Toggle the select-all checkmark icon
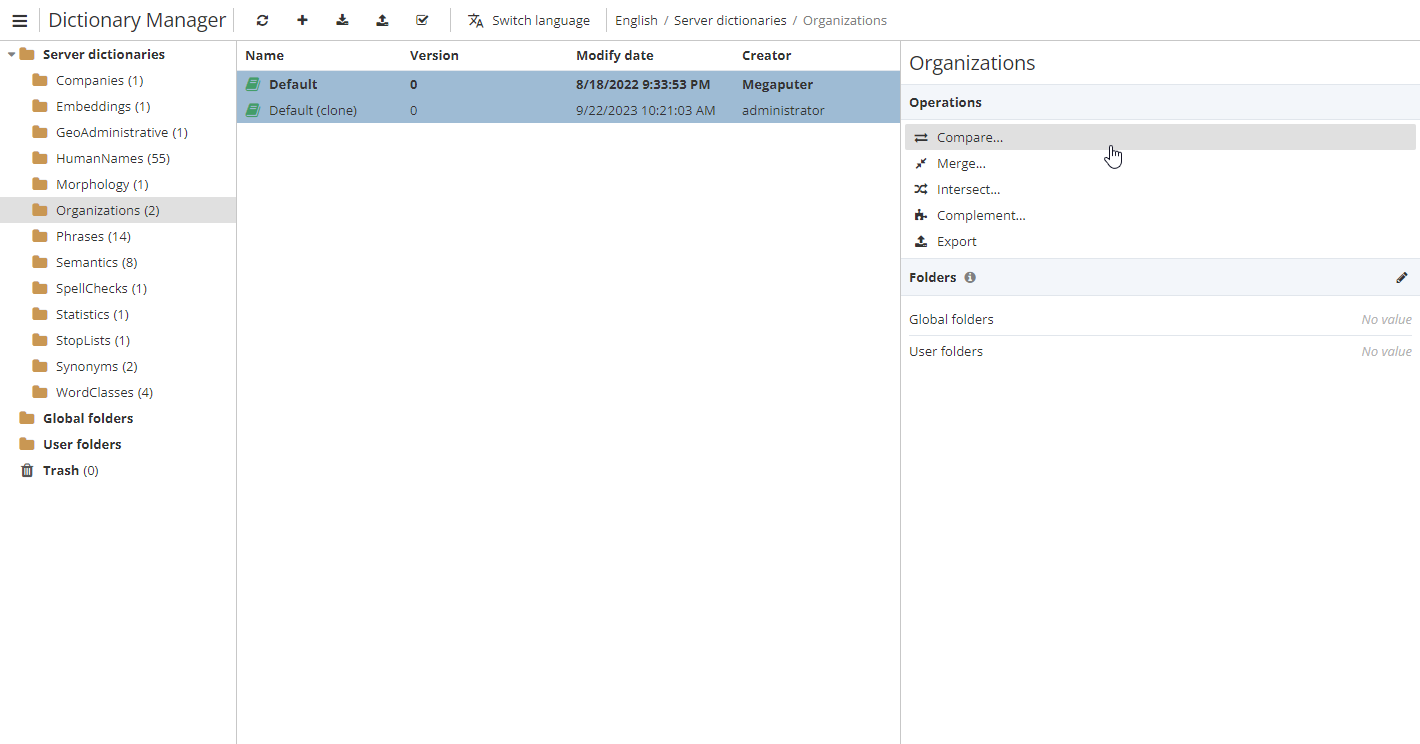 click(422, 20)
